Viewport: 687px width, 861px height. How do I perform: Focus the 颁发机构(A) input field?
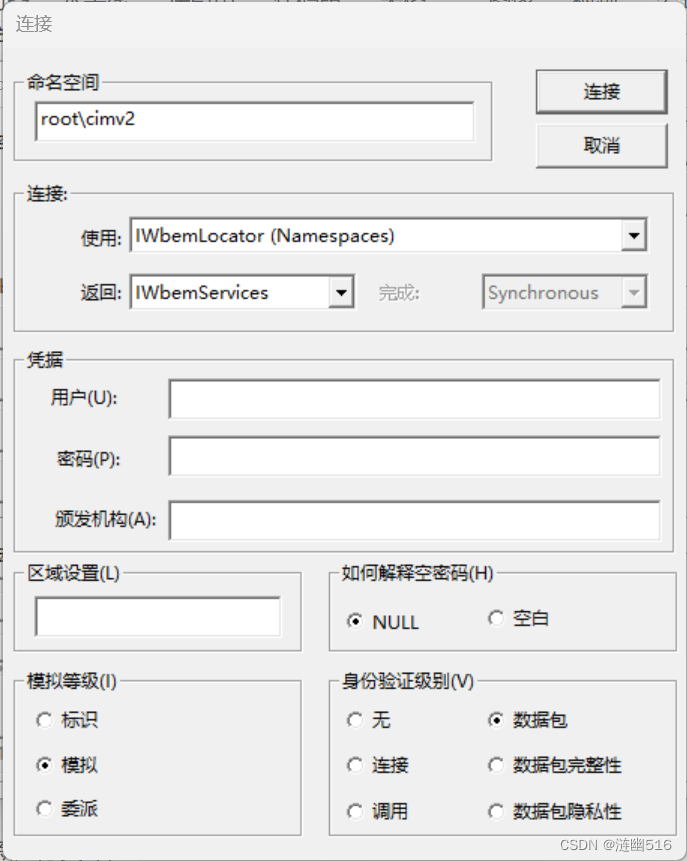click(x=415, y=520)
